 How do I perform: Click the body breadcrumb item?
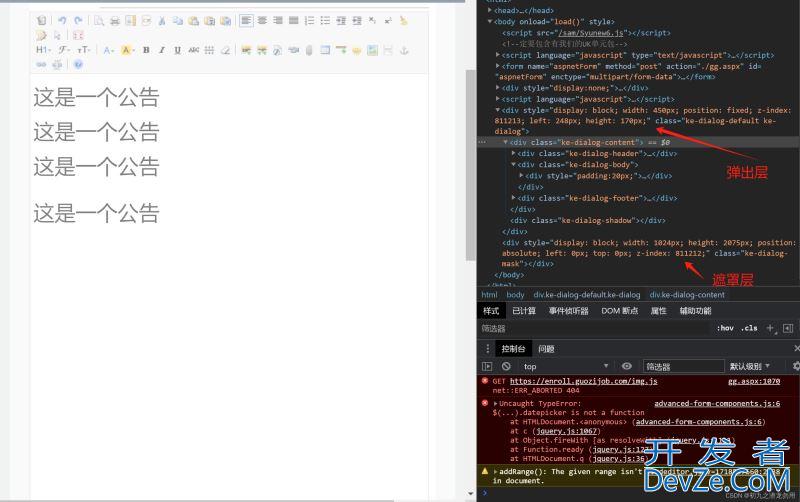515,295
